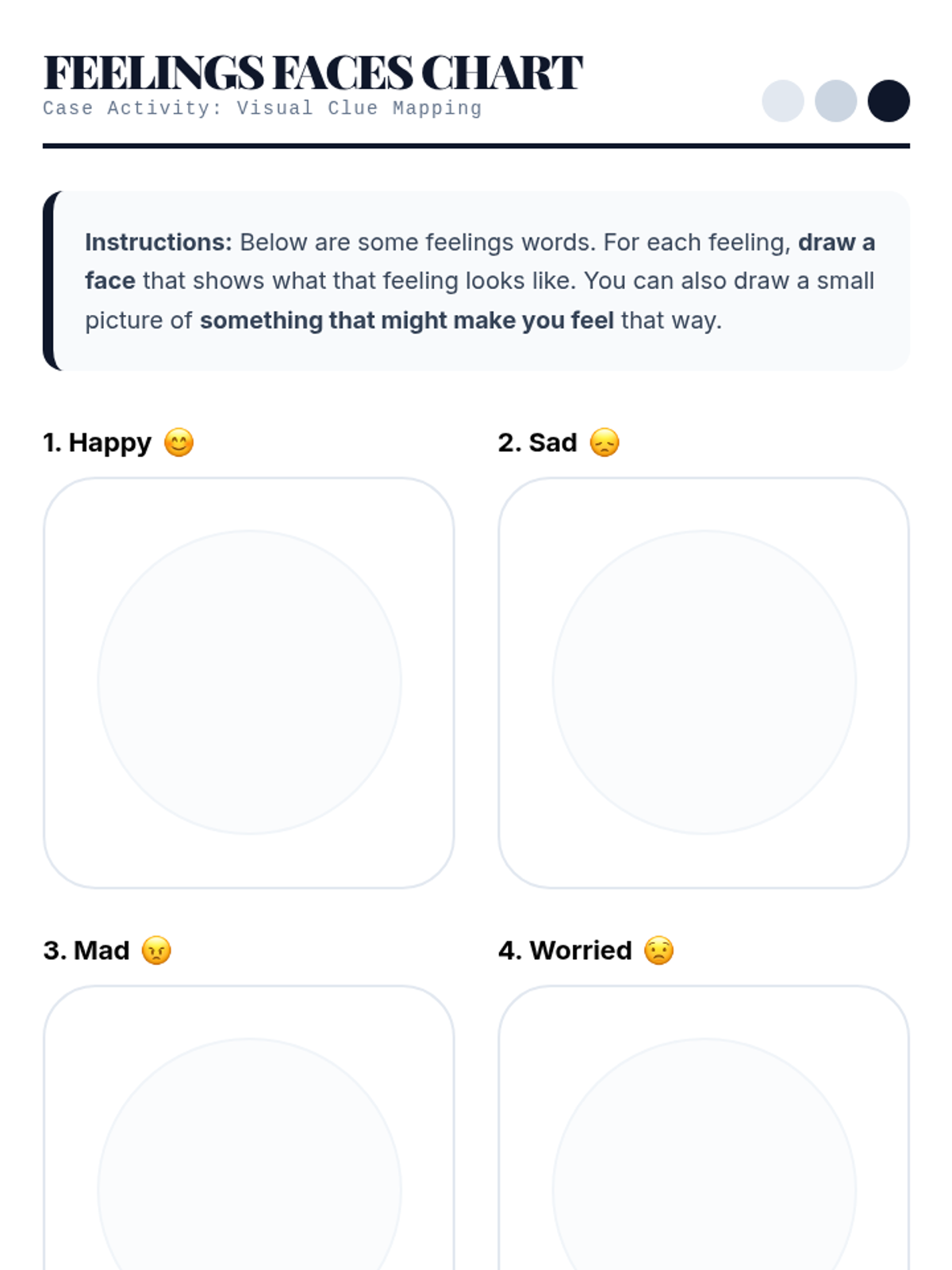Click the "3. Mad" label

tap(86, 951)
